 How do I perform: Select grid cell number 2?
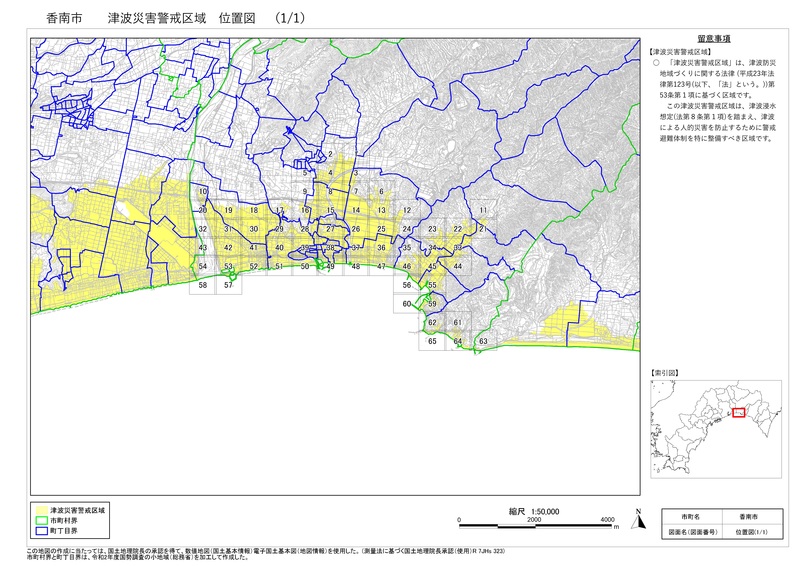coord(329,155)
